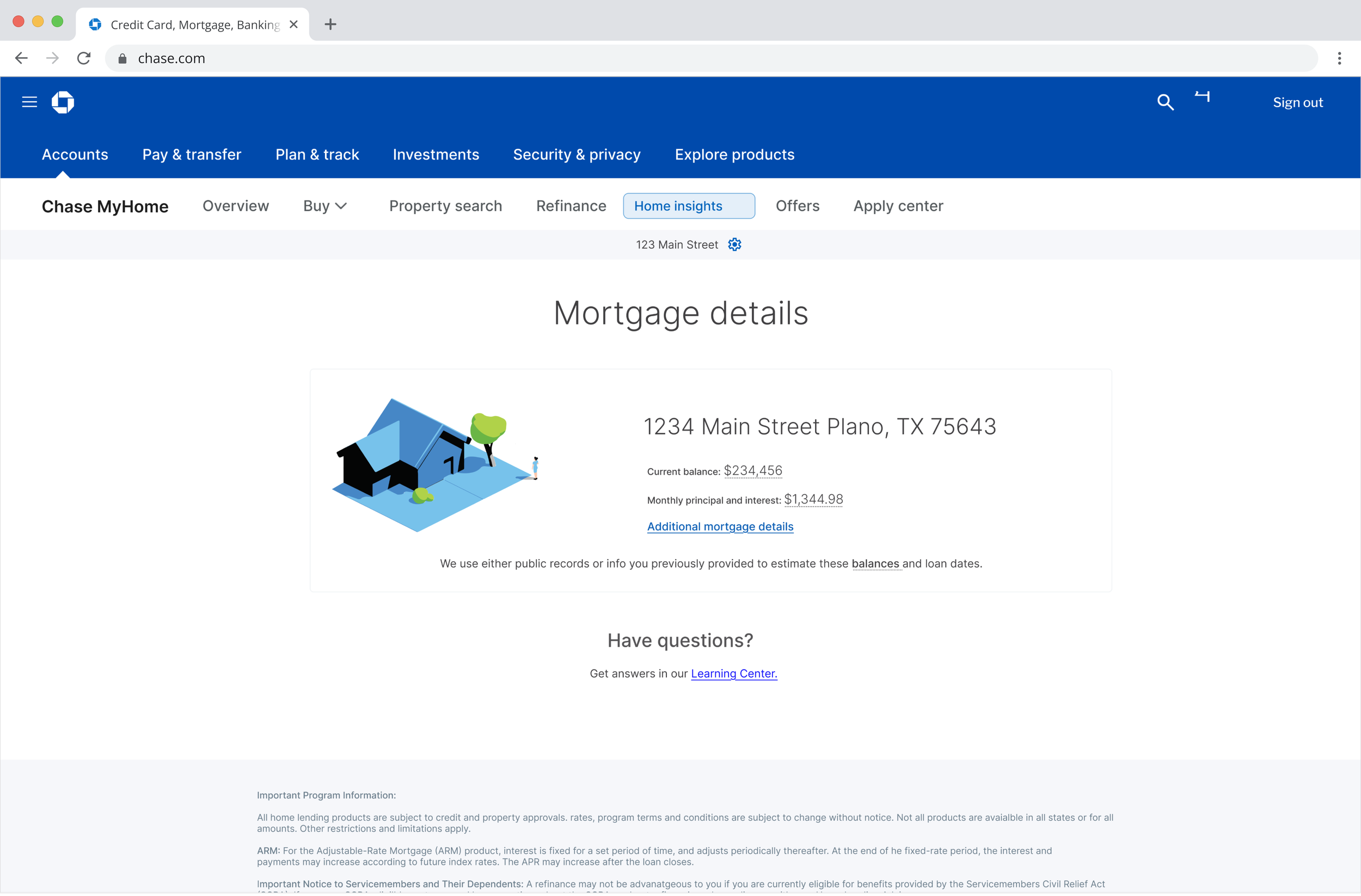Open Pay & transfer menu
Viewport: 1361px width, 896px height.
coord(192,155)
